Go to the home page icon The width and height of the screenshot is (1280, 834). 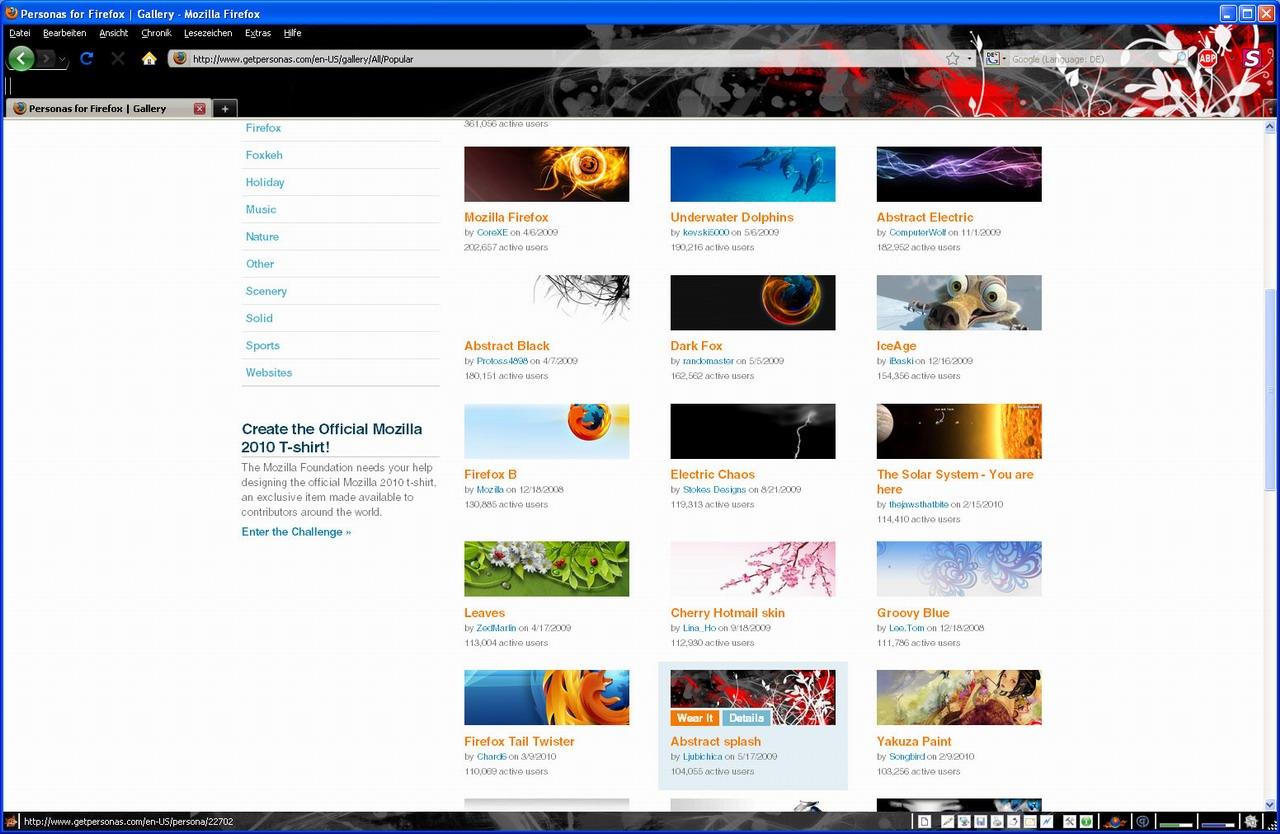pyautogui.click(x=149, y=59)
